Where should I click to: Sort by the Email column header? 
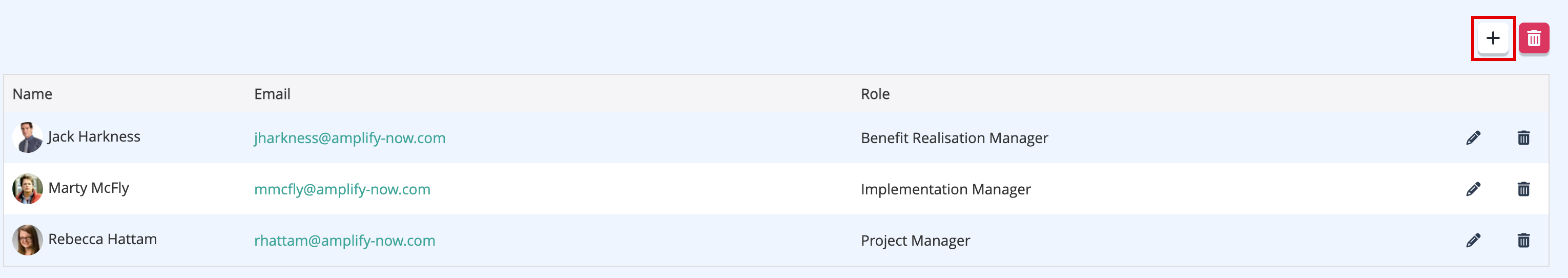[272, 94]
